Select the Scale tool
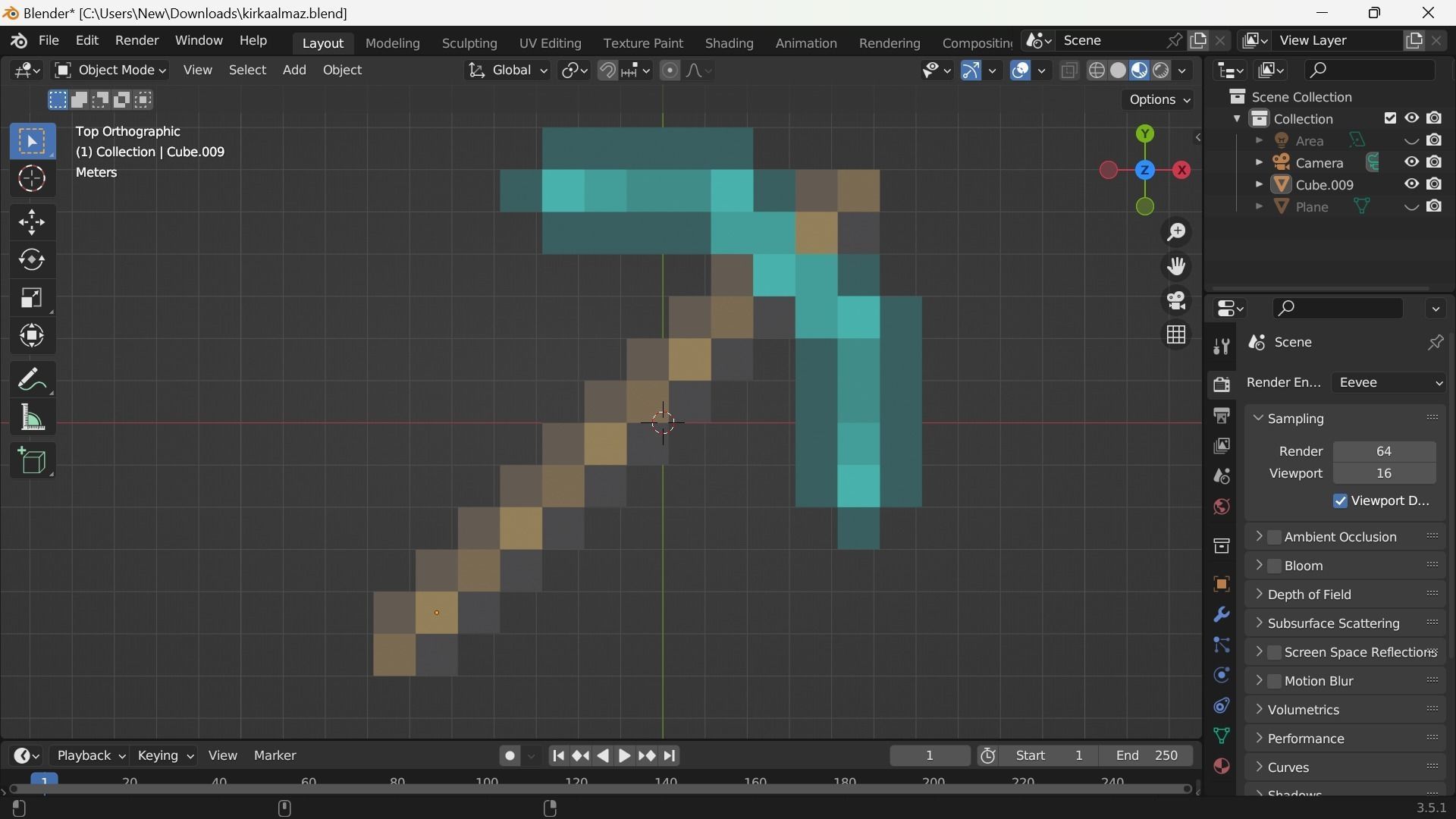This screenshot has width=1456, height=819. coord(32,298)
